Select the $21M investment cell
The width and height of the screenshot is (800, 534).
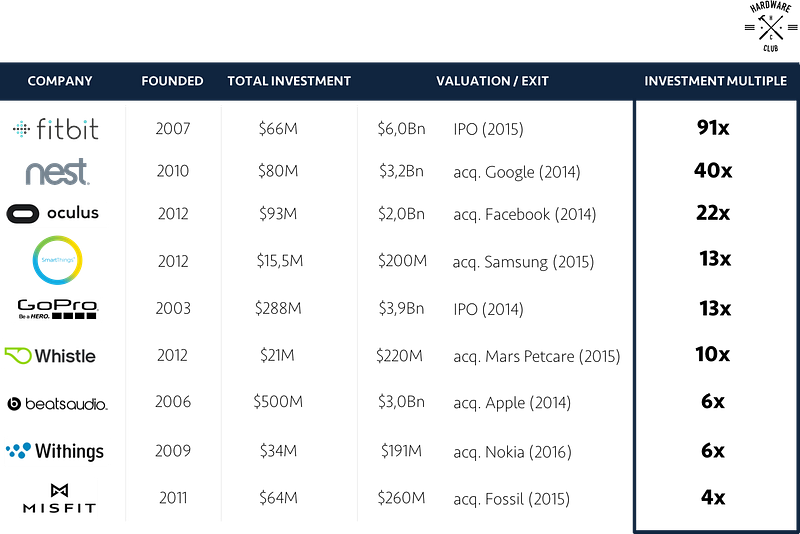[x=277, y=355]
